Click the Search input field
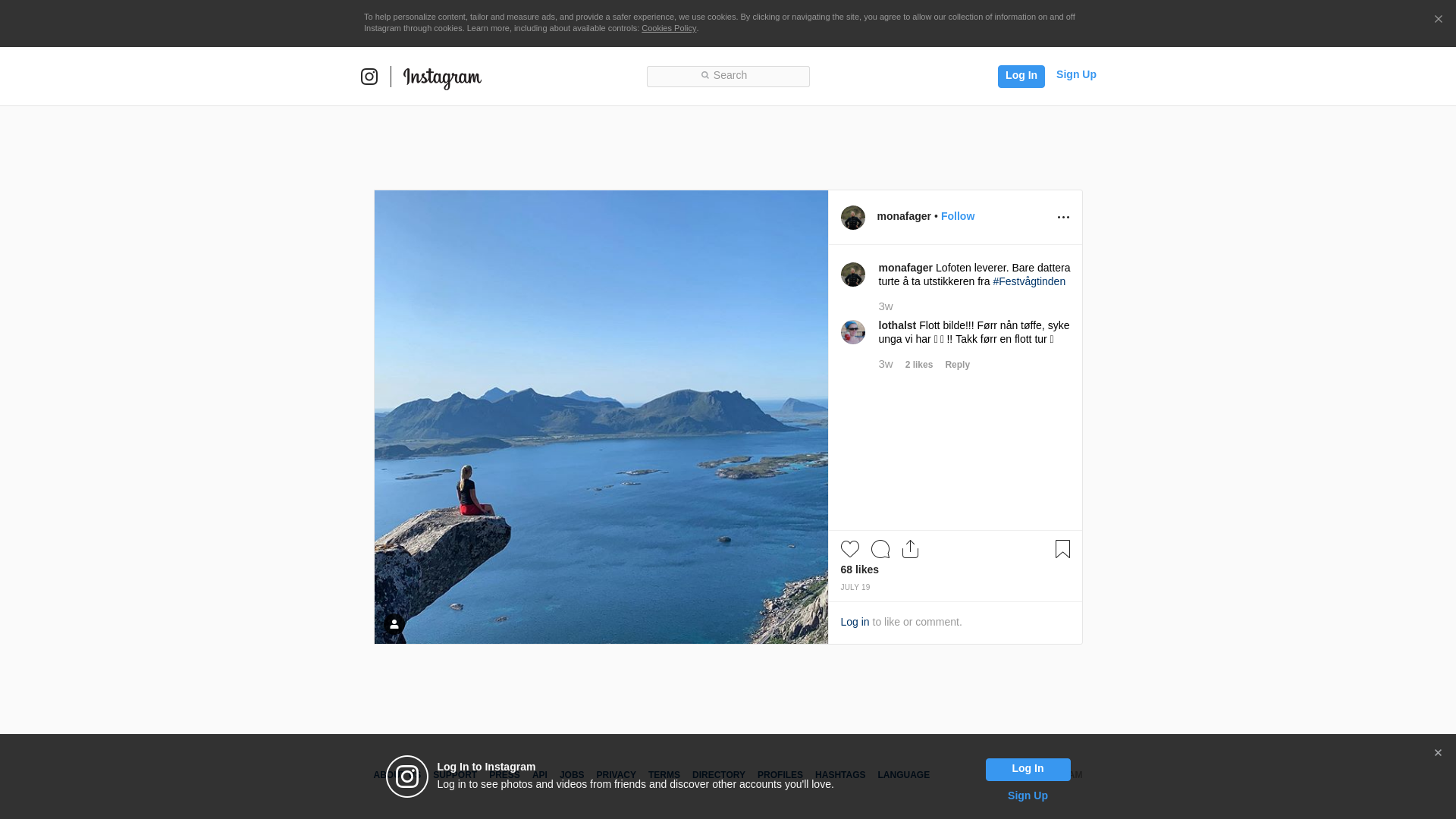 pos(728,76)
